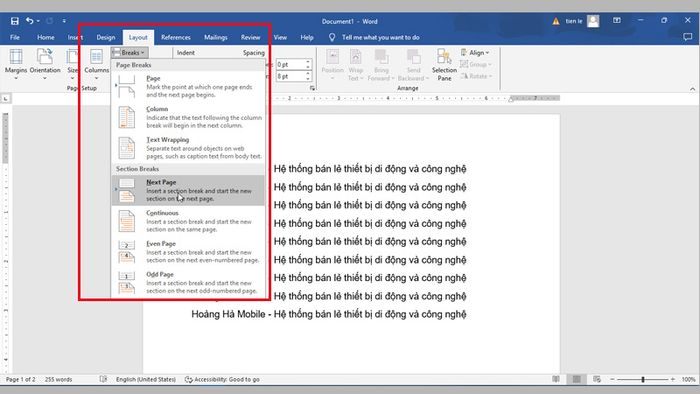Click the zoom slider handle
This screenshot has height=394, width=700.
(643, 379)
